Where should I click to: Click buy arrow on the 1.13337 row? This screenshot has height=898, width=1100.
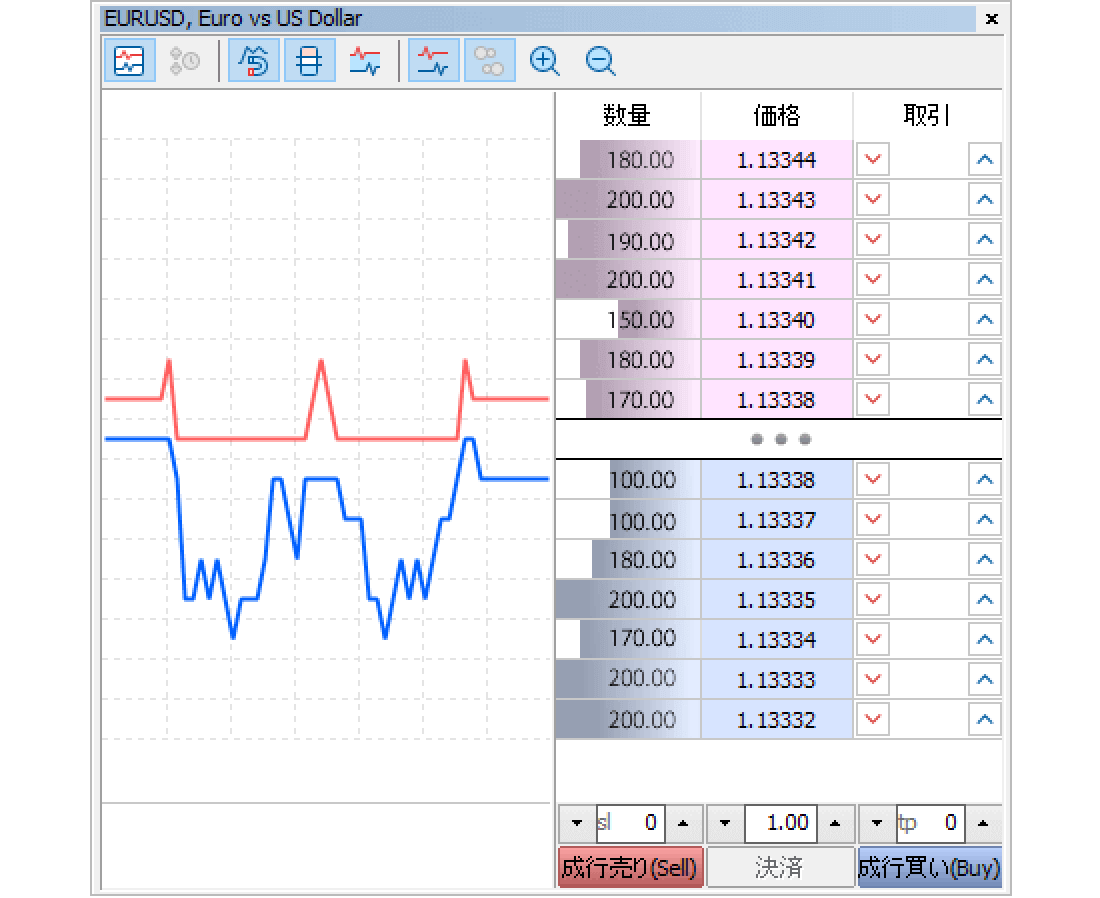click(984, 520)
